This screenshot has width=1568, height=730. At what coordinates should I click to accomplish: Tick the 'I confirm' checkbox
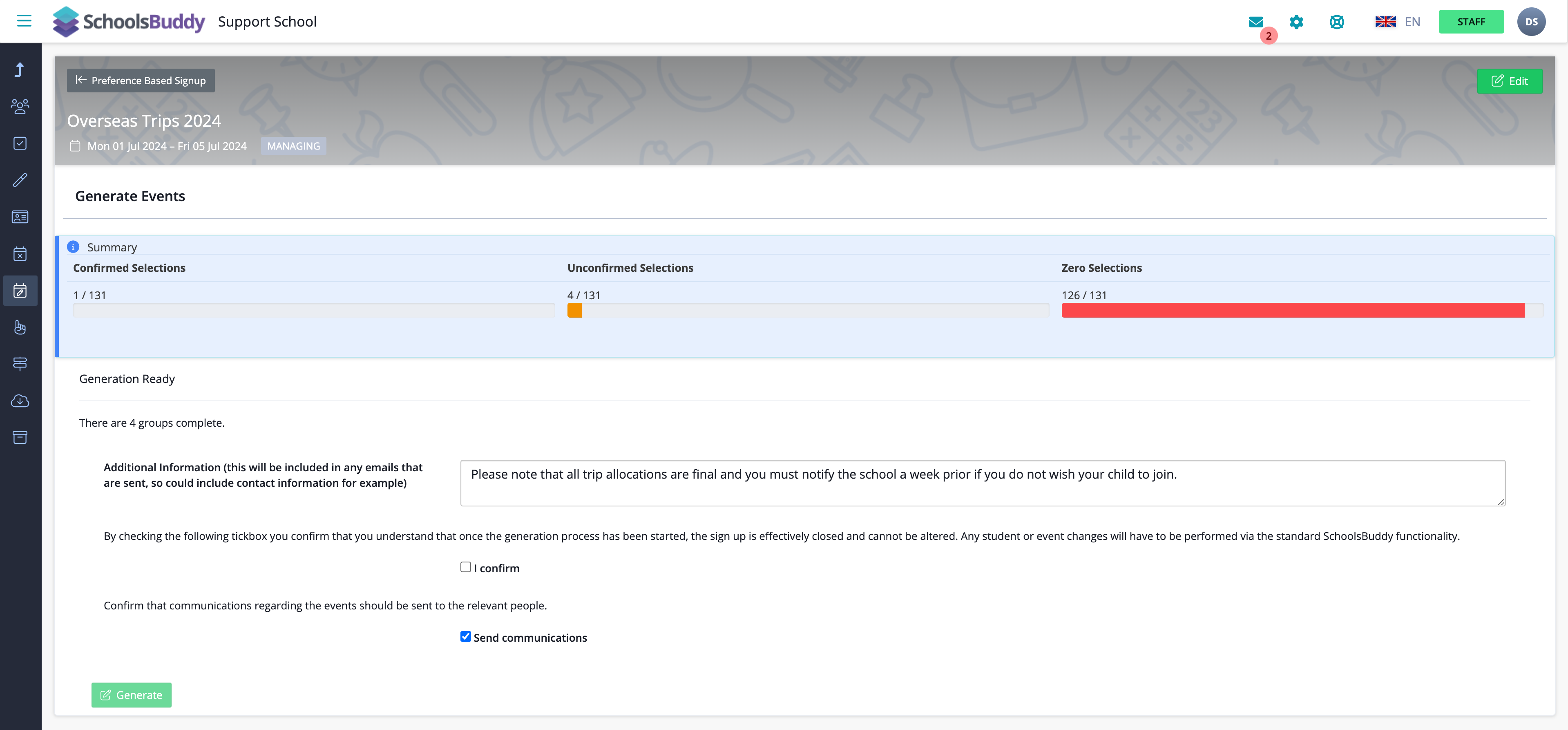(466, 567)
